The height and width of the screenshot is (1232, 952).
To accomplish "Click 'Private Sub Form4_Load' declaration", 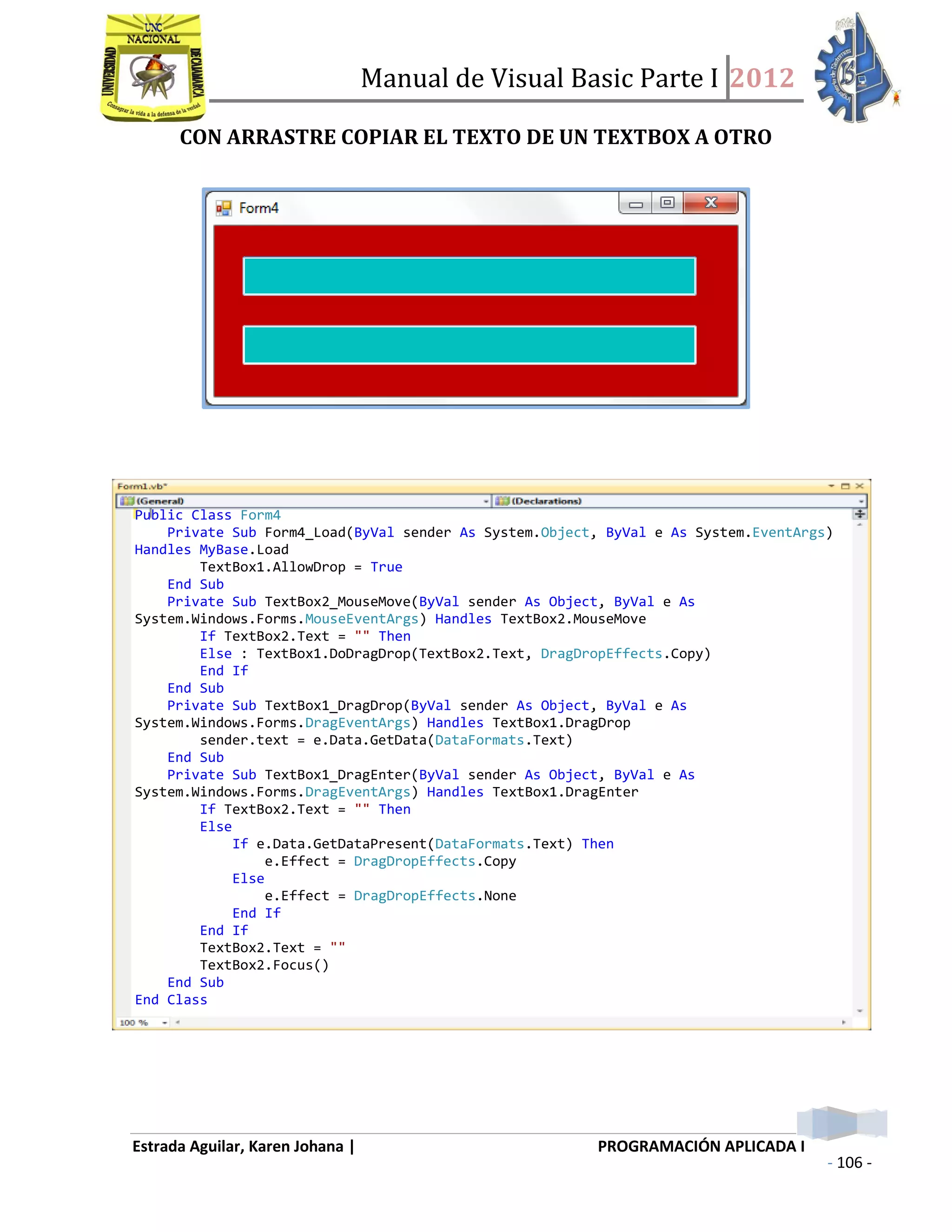I will point(500,532).
